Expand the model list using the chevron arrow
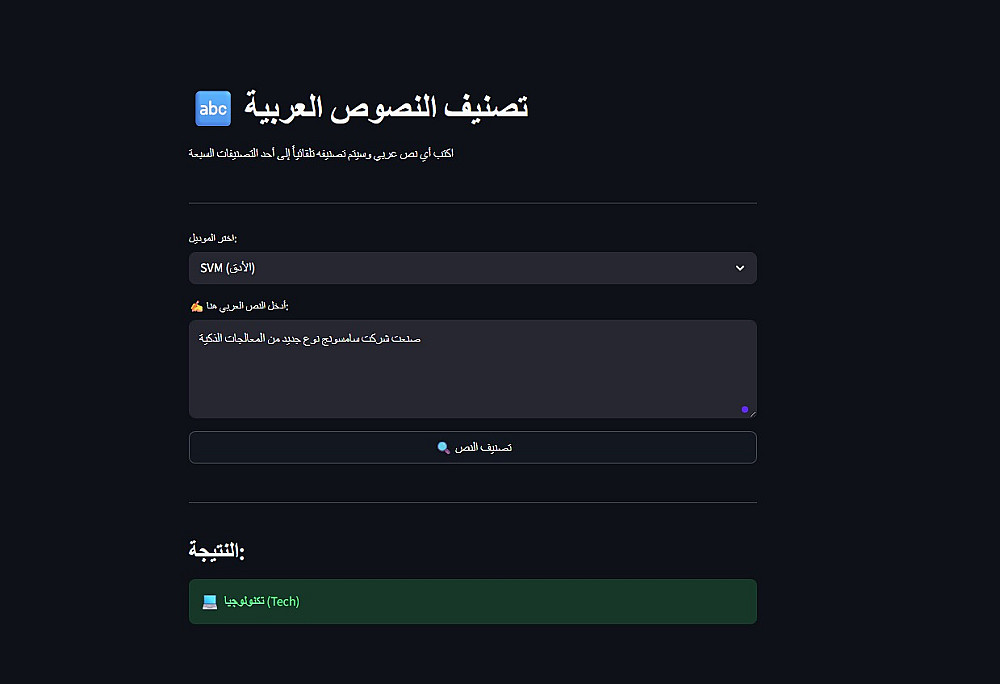Viewport: 1000px width, 684px height. (740, 268)
